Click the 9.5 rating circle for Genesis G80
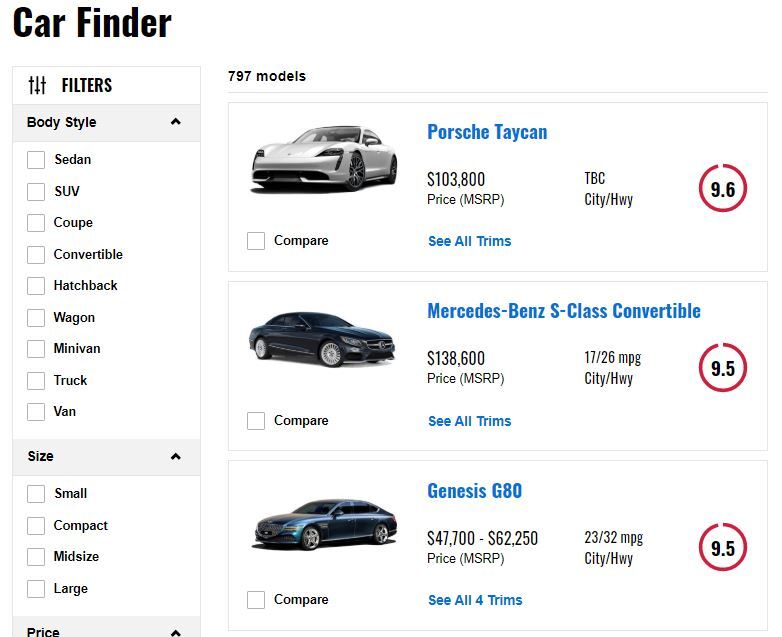This screenshot has height=637, width=782. (722, 548)
